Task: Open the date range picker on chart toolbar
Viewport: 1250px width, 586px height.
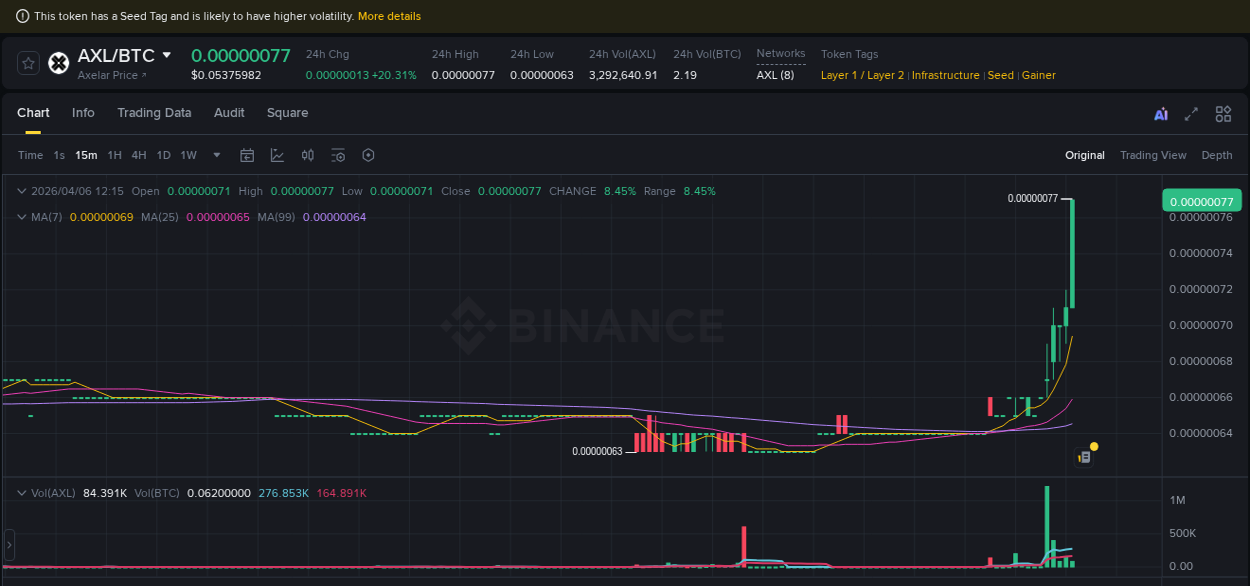Action: pyautogui.click(x=247, y=155)
